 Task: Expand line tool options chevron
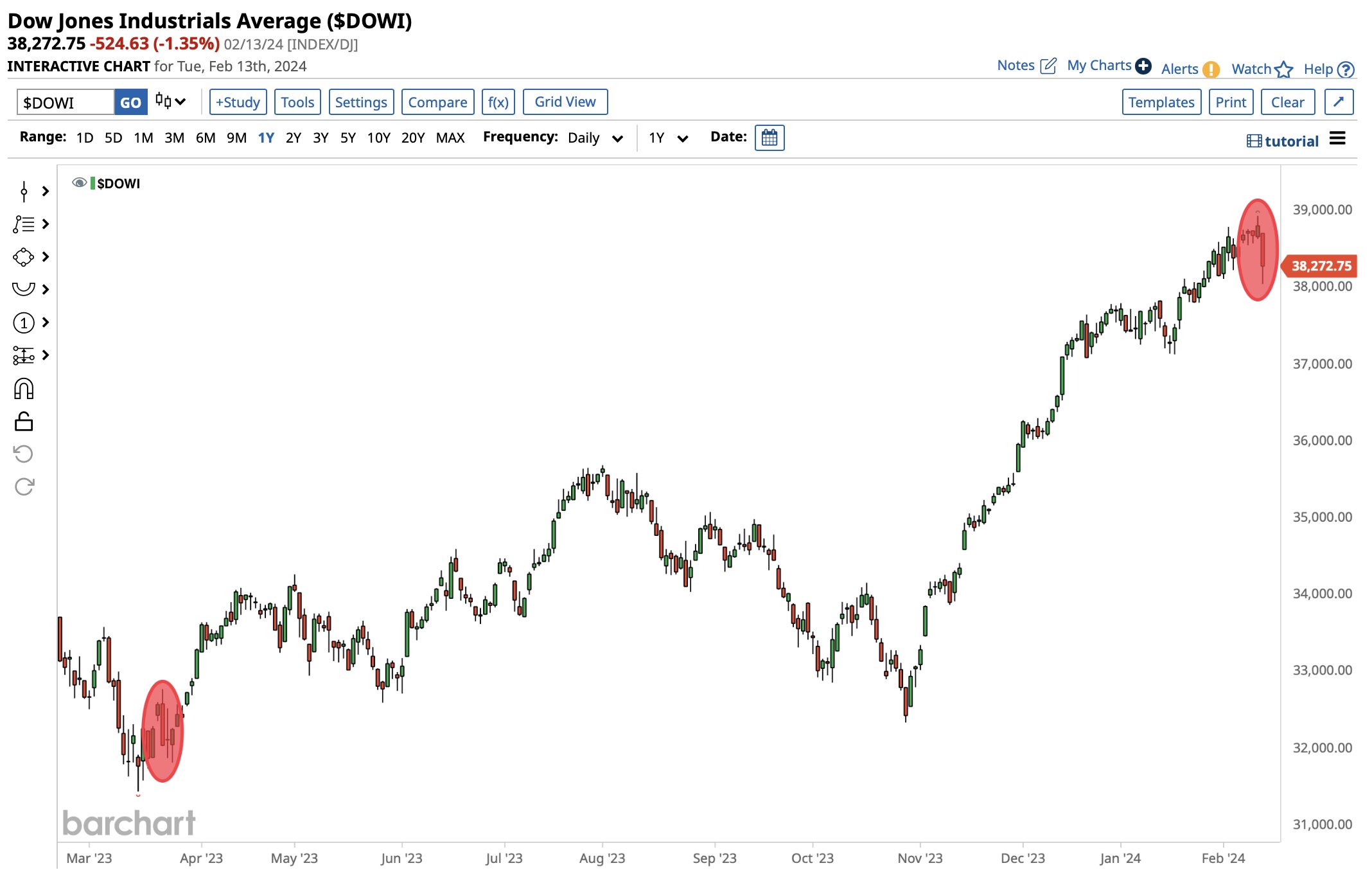(46, 191)
